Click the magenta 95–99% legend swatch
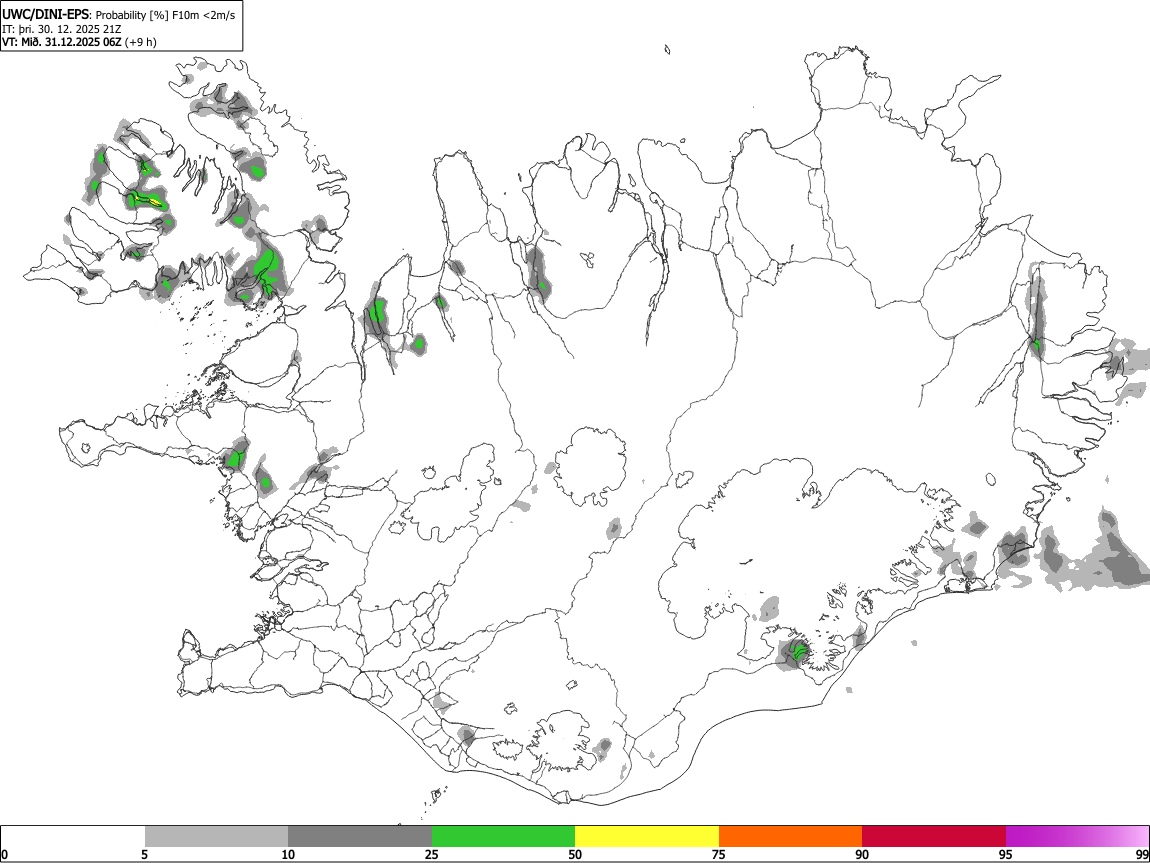This screenshot has height=863, width=1150. (1077, 837)
